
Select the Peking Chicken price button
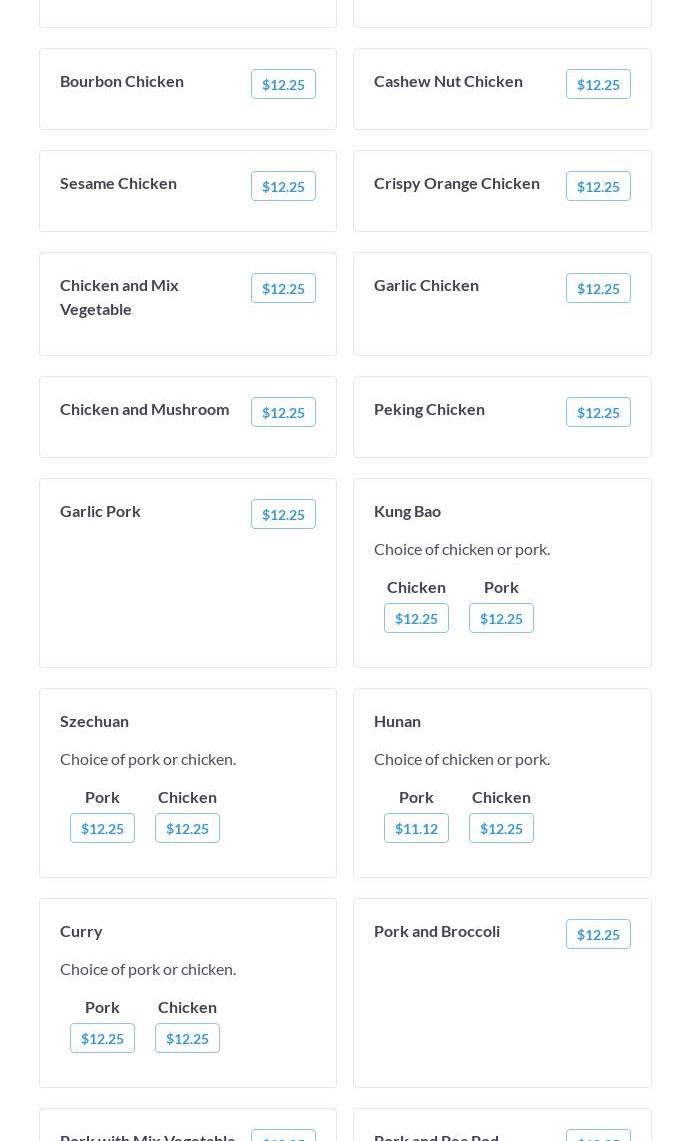(598, 413)
